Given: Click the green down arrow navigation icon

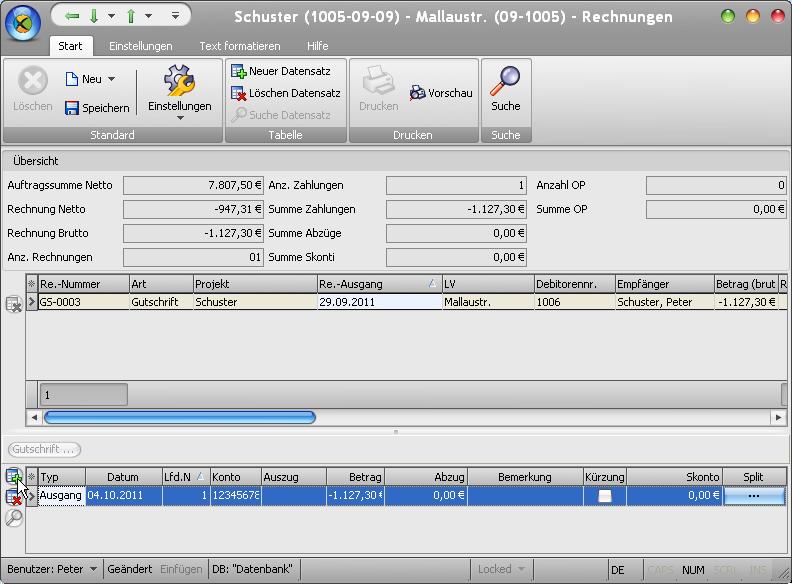Looking at the screenshot, I should point(94,16).
